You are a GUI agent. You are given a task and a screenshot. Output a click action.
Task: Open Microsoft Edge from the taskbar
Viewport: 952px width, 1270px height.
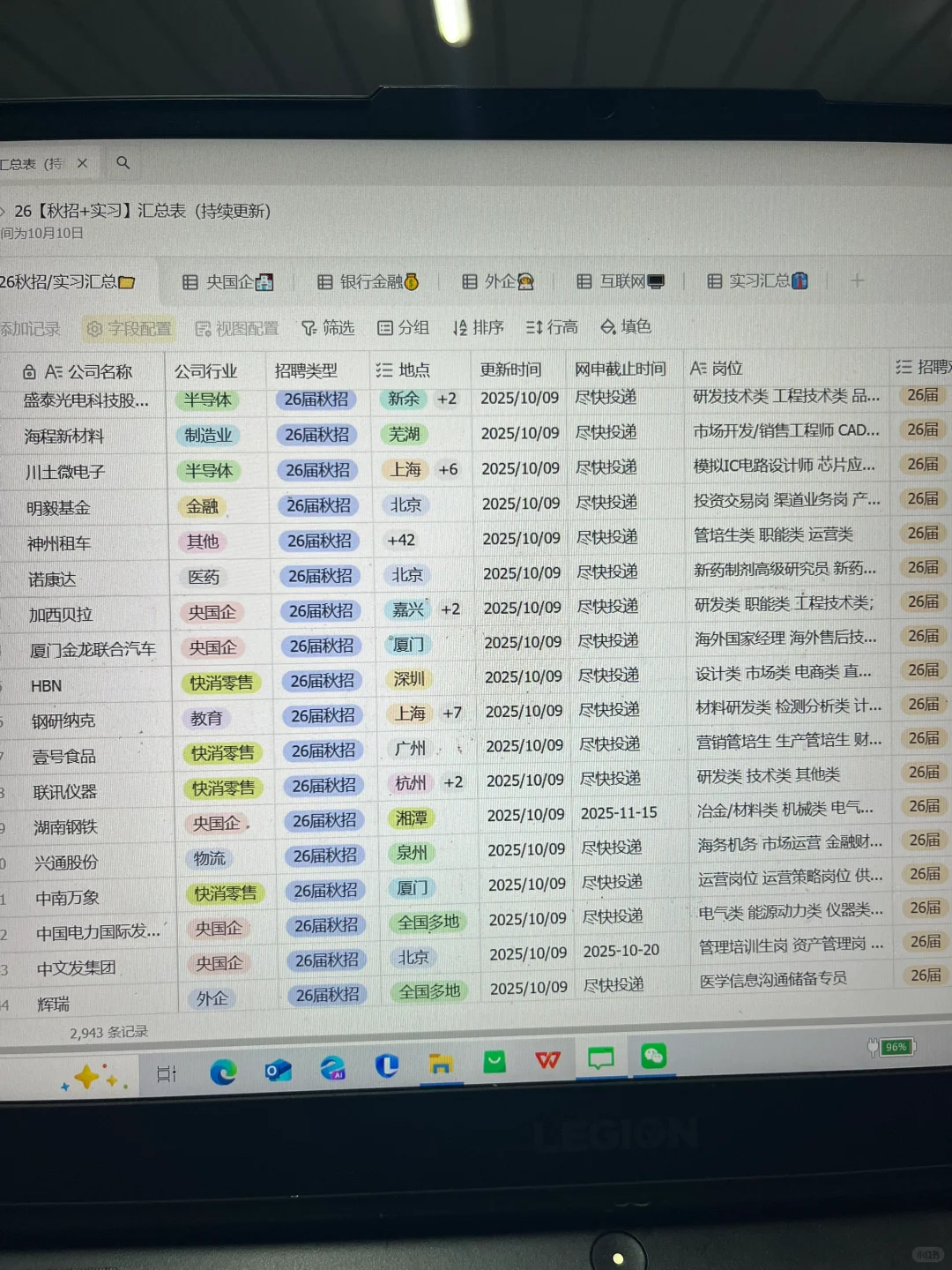[x=223, y=1071]
